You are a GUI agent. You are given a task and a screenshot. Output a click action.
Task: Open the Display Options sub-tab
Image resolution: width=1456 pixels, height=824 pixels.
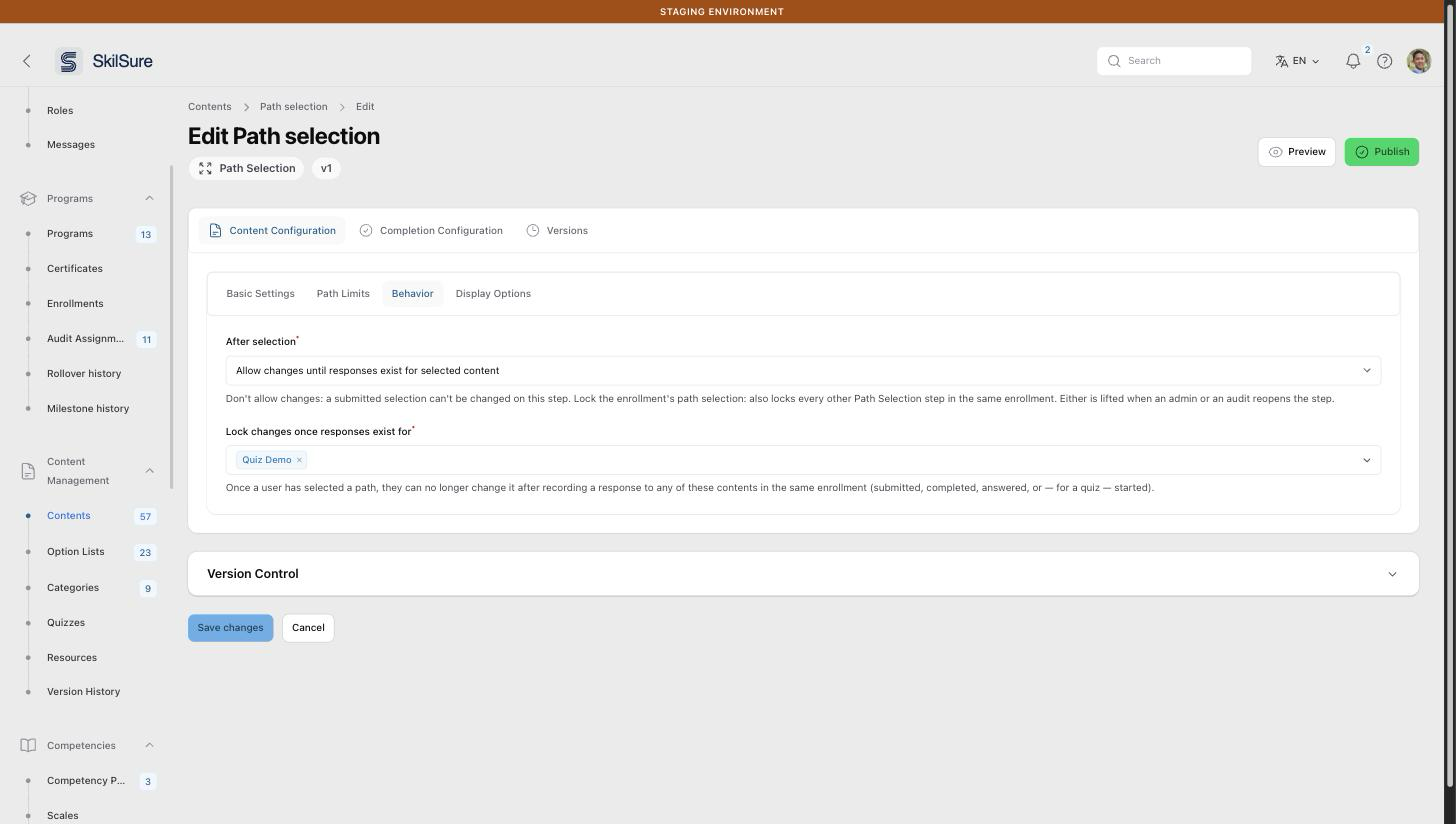[x=493, y=294]
